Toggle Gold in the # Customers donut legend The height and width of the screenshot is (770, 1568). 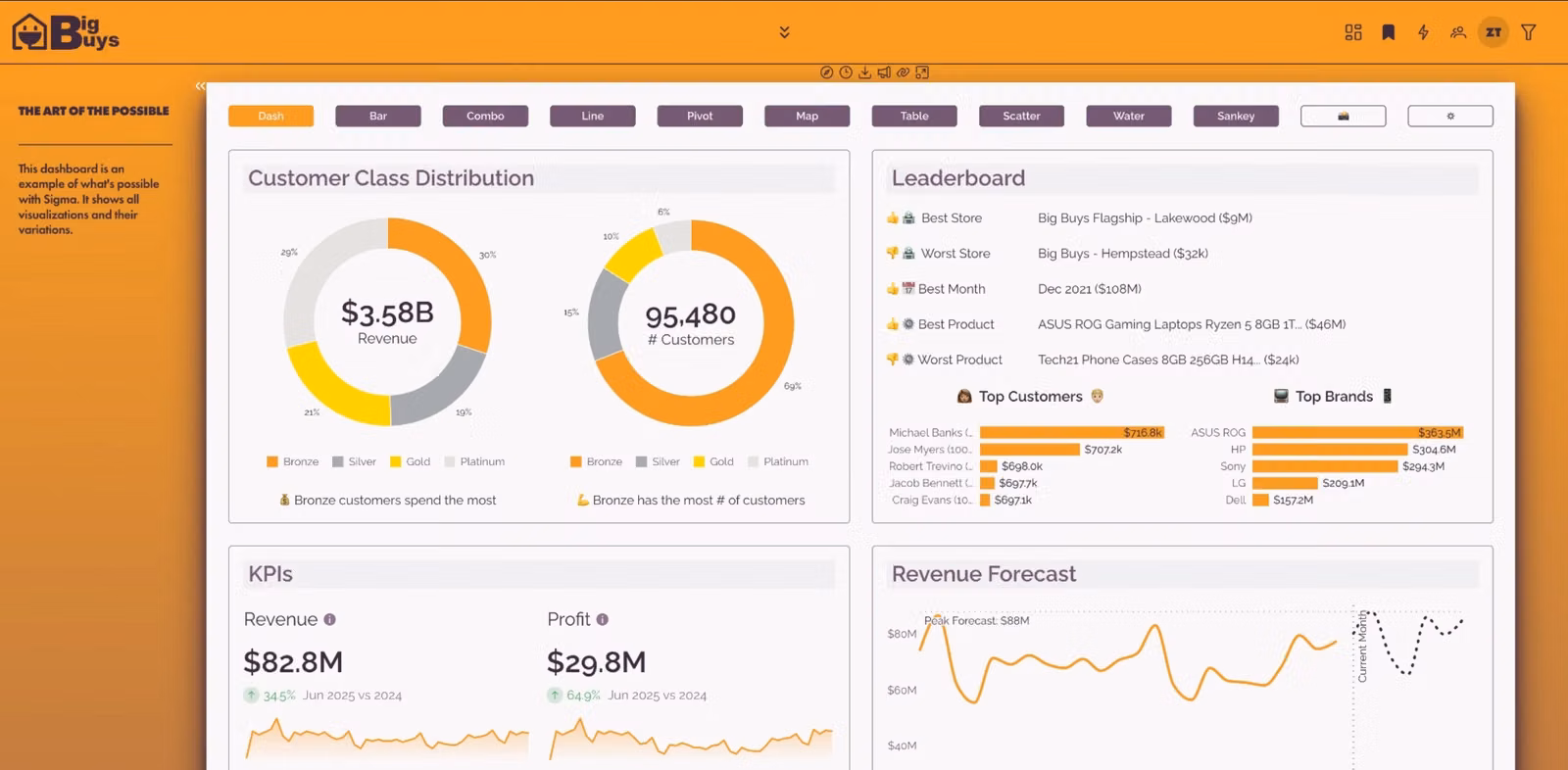[713, 461]
